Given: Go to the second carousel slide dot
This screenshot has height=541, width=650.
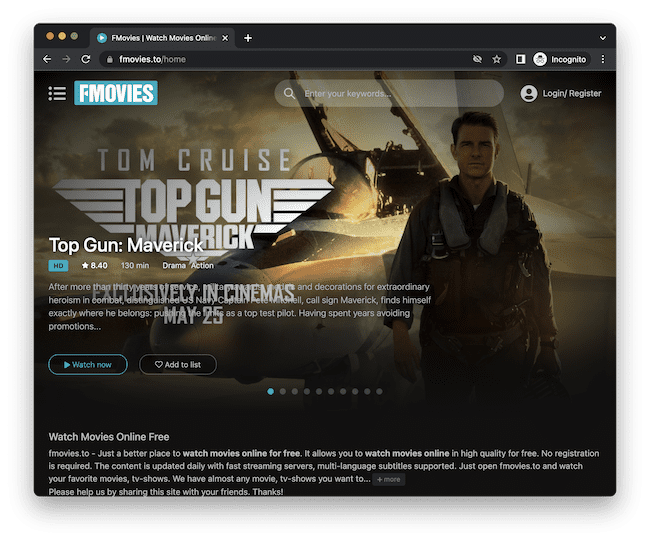Looking at the screenshot, I should 283,391.
